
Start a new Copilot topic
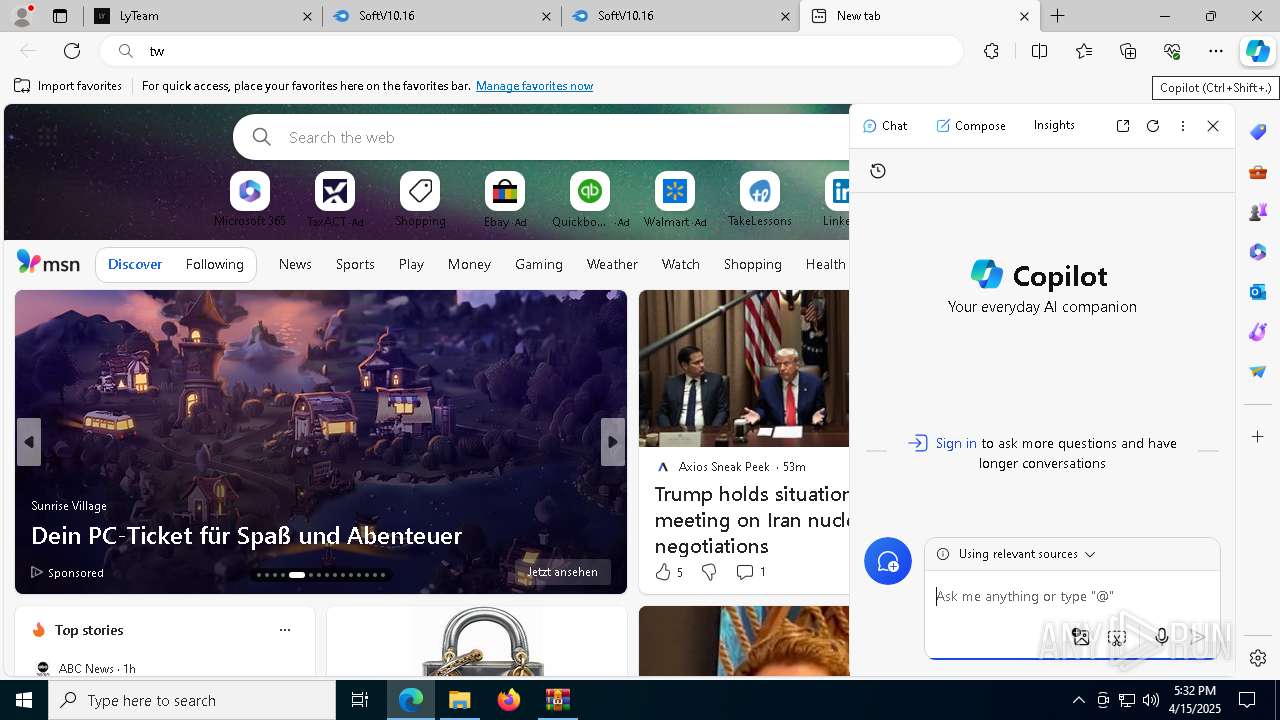point(888,562)
